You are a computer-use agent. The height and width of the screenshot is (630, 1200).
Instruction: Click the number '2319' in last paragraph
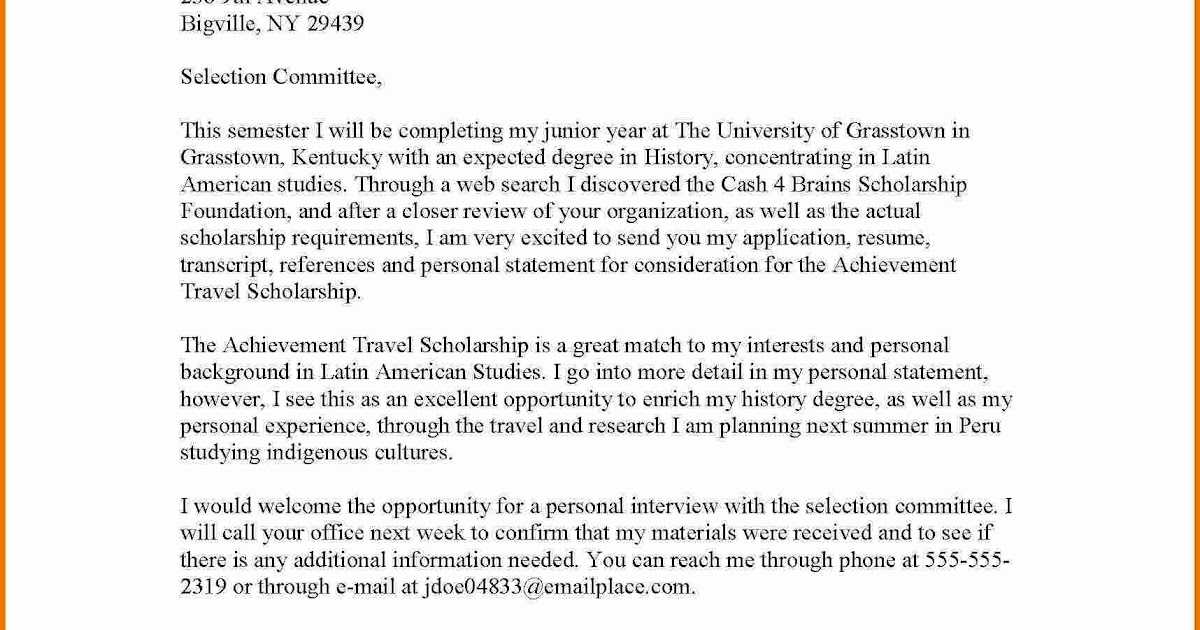203,587
